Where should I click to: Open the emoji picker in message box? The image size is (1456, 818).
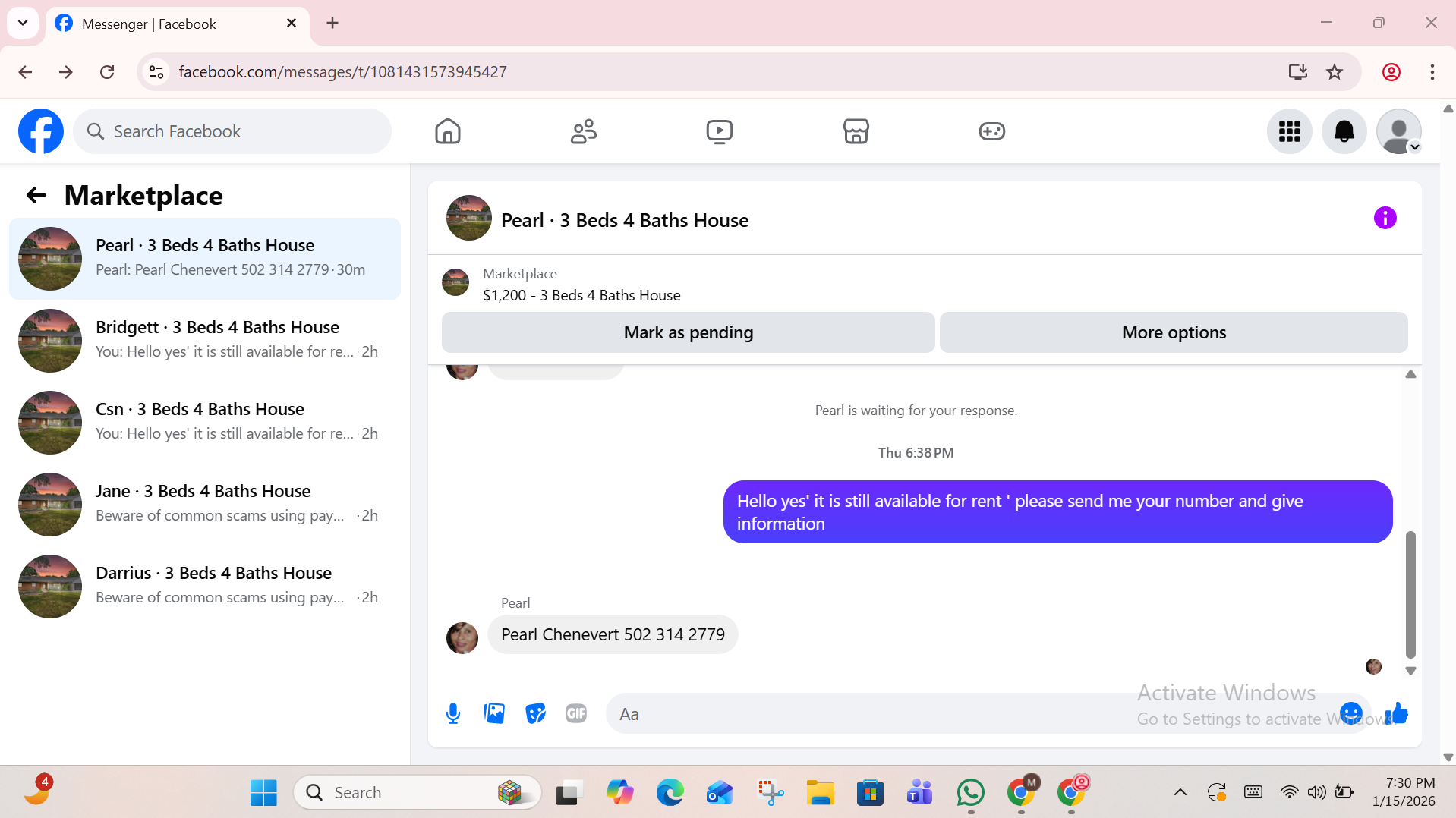click(1351, 713)
